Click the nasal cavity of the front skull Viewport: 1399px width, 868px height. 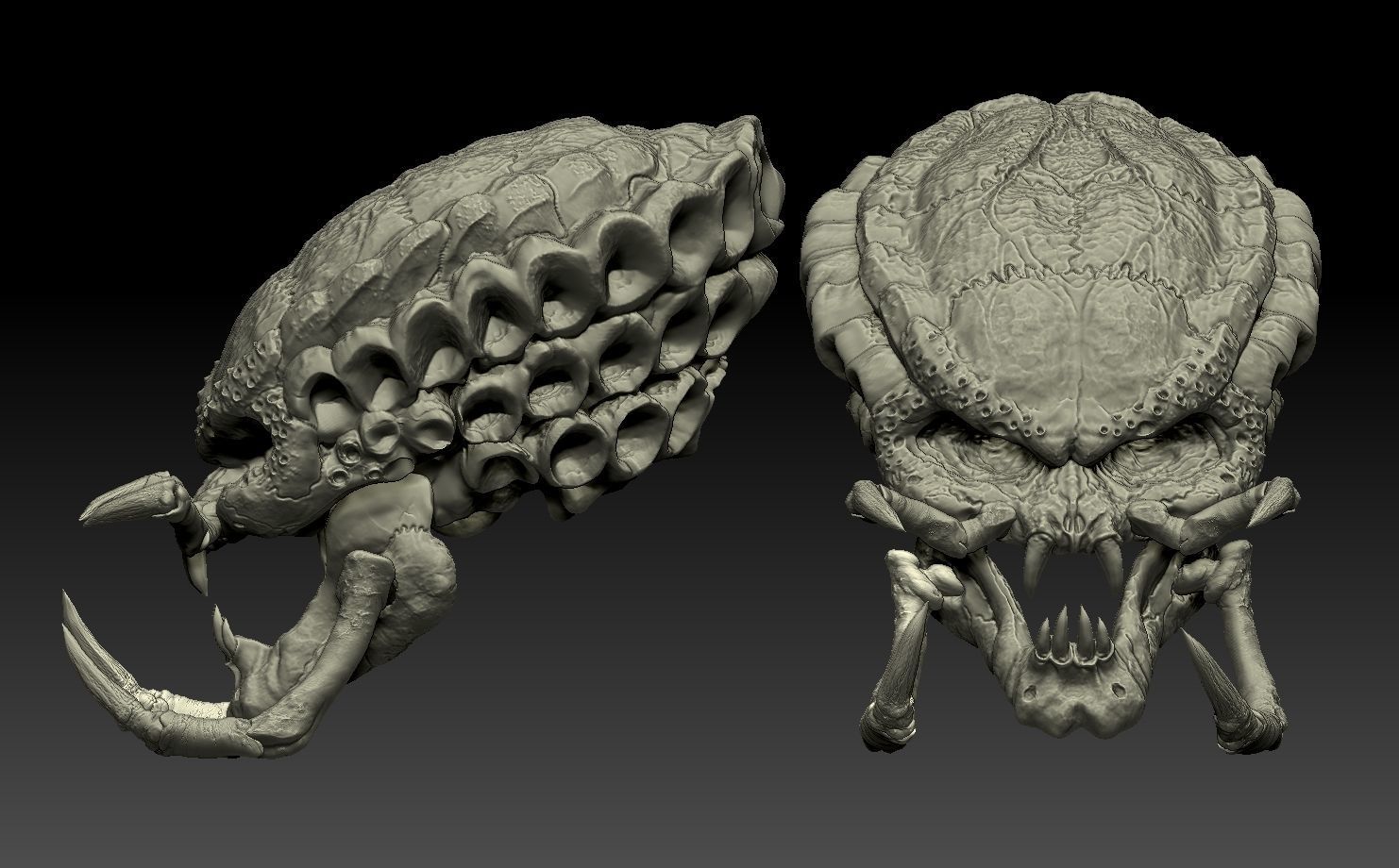tap(1076, 524)
